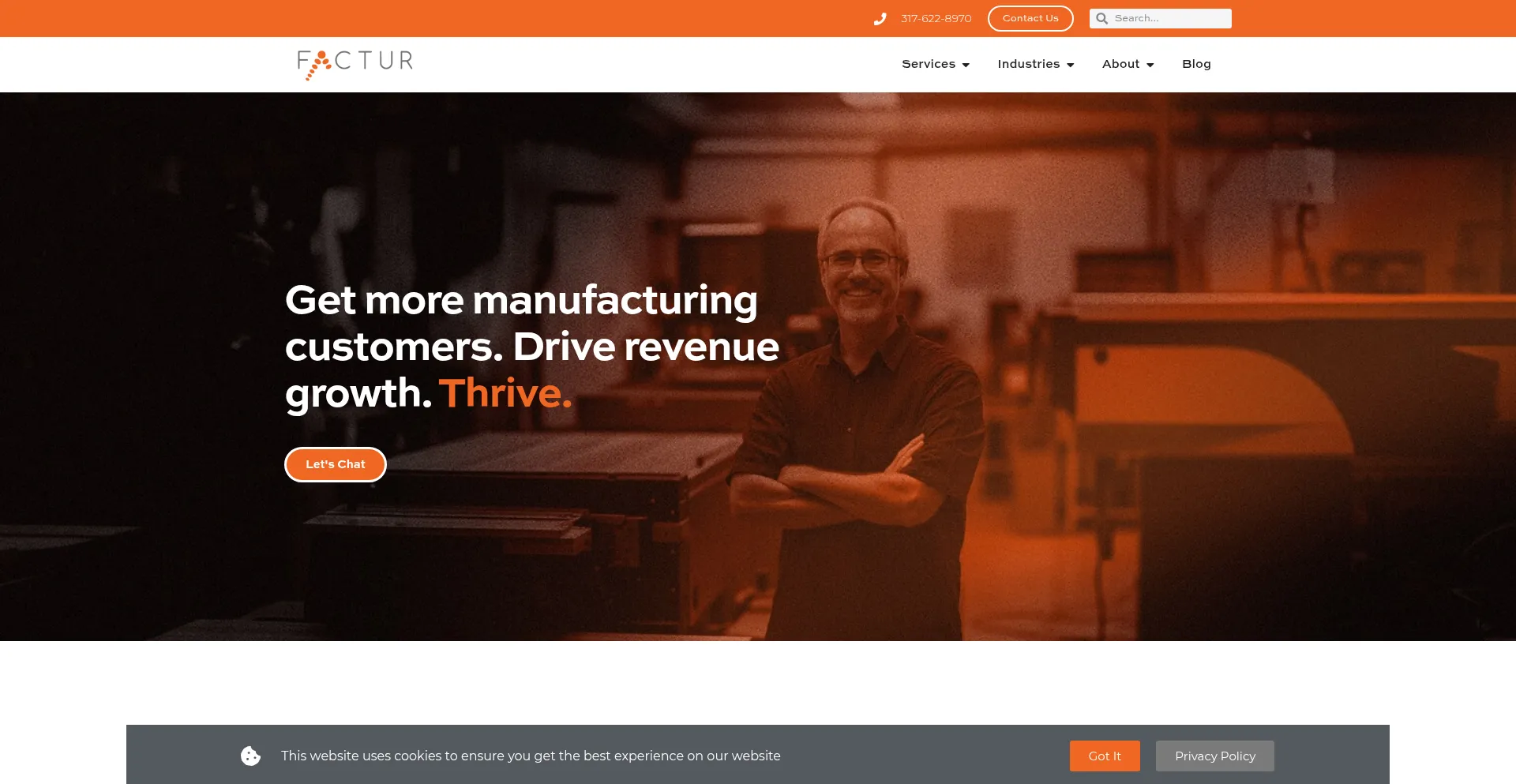Click the Contact Us button
The width and height of the screenshot is (1516, 784).
(1030, 18)
